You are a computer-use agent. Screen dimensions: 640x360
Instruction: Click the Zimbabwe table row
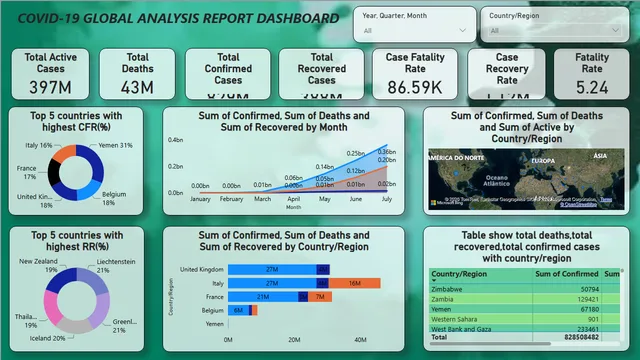(x=524, y=289)
